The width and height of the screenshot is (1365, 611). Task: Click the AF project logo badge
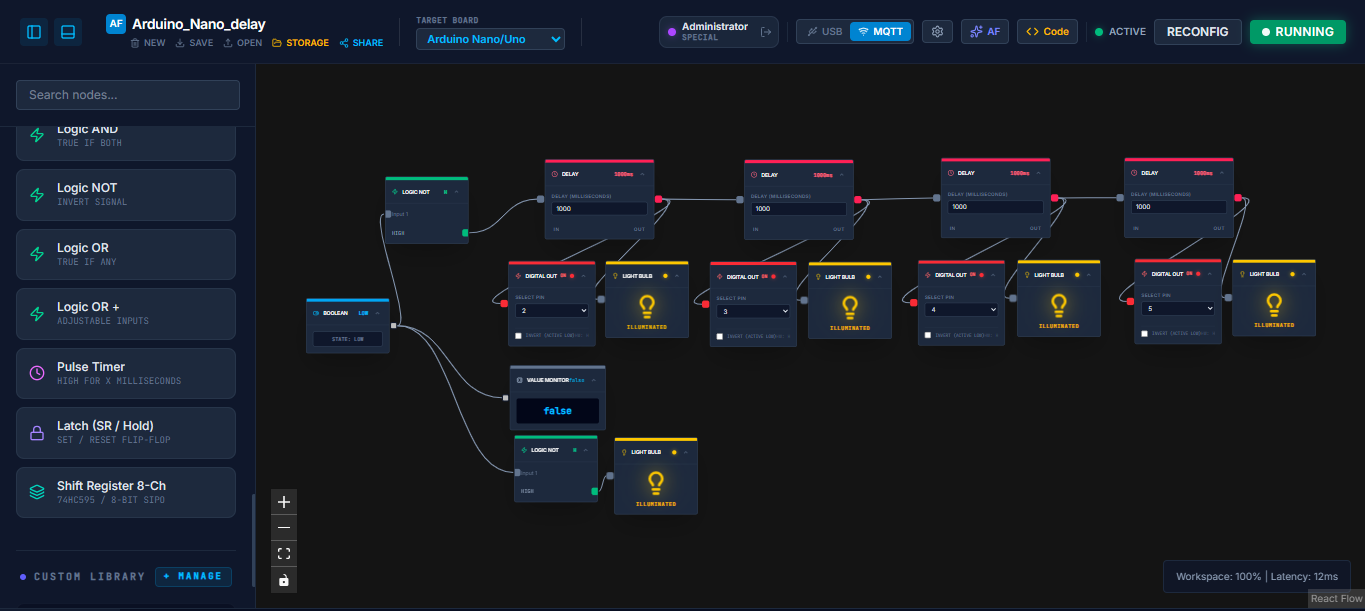(x=116, y=24)
